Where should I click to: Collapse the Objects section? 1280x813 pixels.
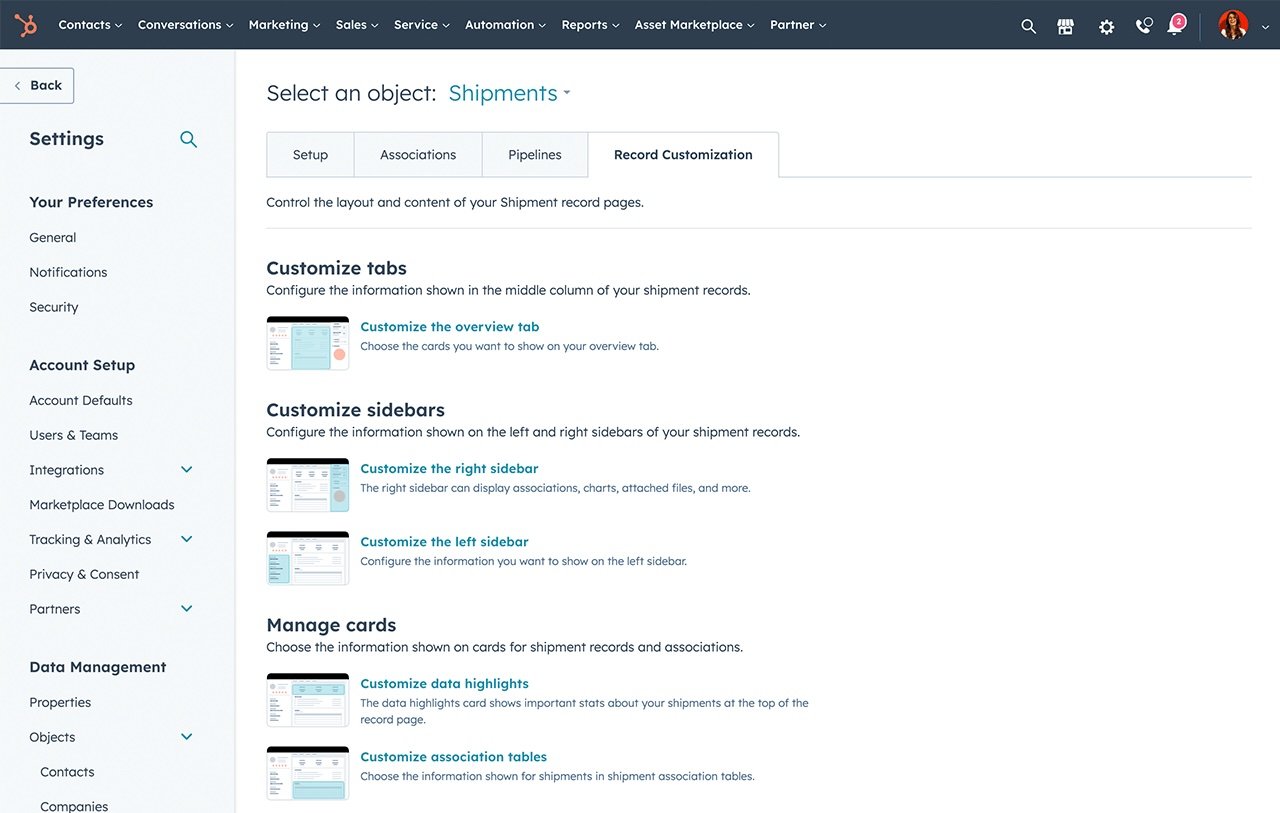pyautogui.click(x=186, y=736)
